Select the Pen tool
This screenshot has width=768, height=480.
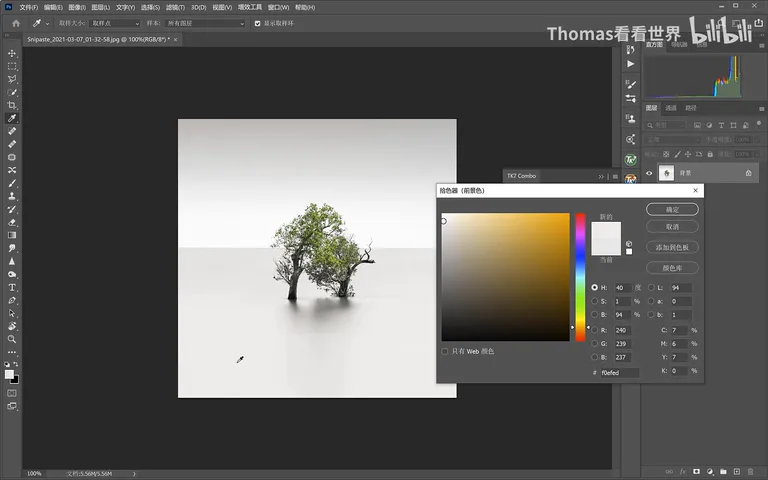[12, 300]
